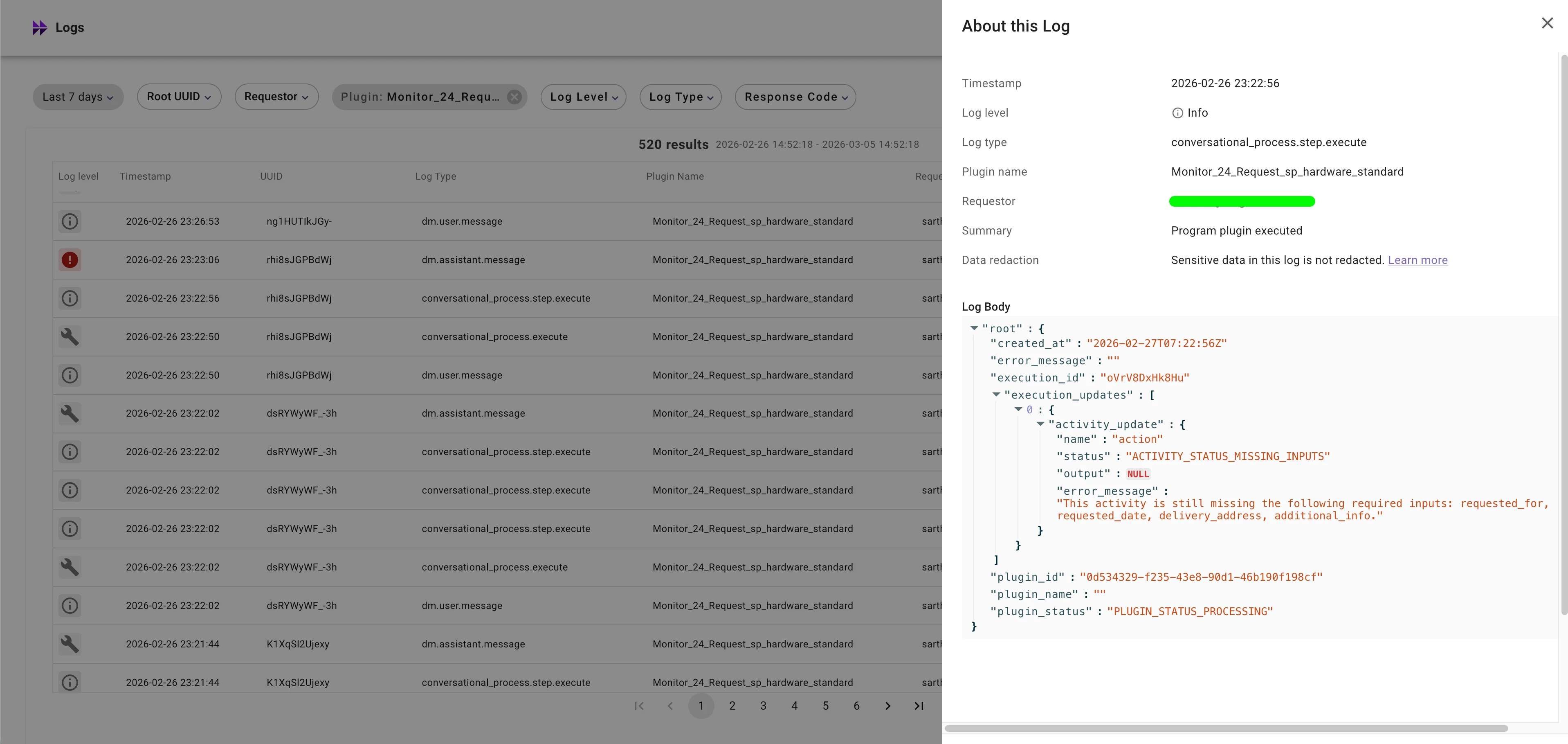
Task: Open the Log Level filter dropdown
Action: point(583,97)
